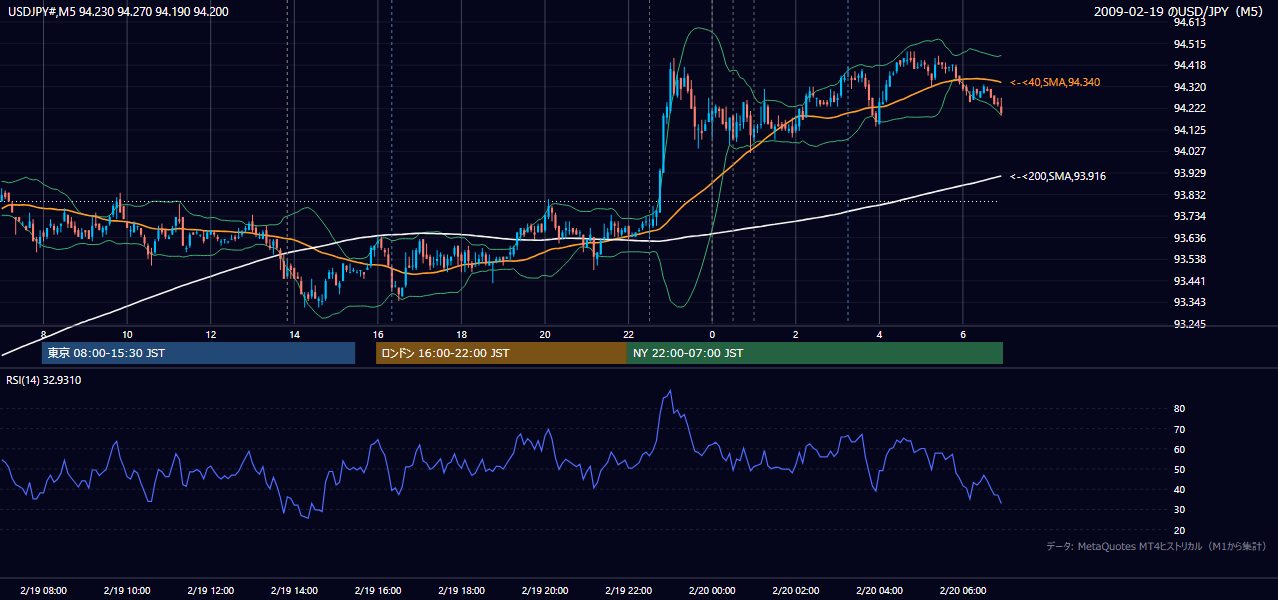Click the RSI(14) 32.9310 indicator label
Image resolution: width=1278 pixels, height=600 pixels.
(x=43, y=380)
